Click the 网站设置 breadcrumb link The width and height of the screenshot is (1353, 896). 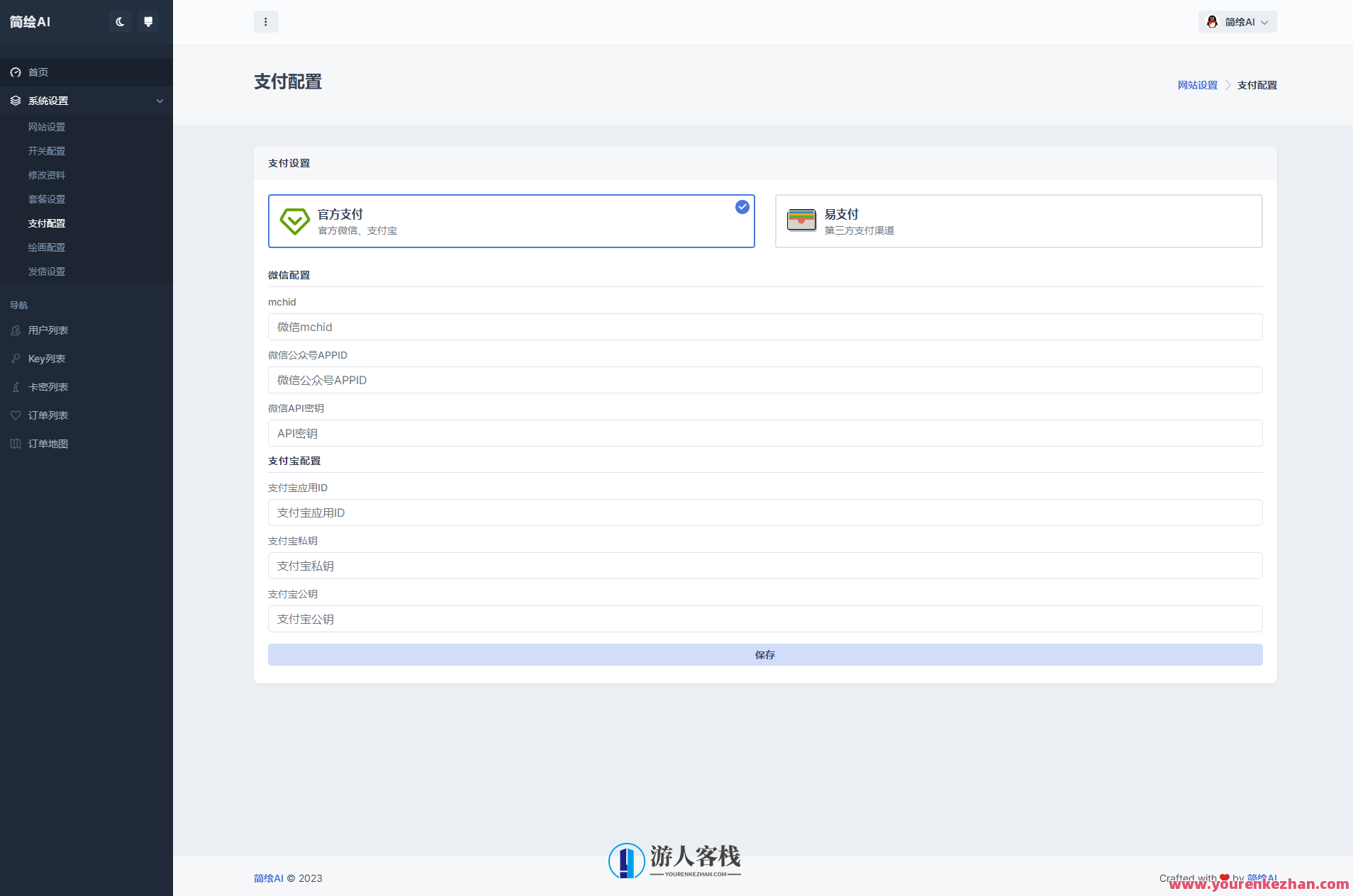1196,84
